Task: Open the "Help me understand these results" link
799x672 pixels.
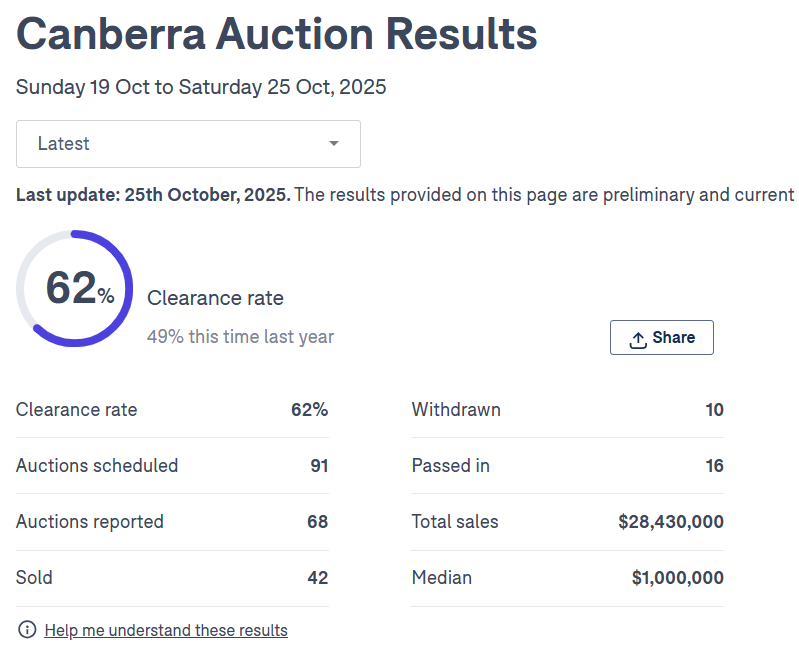Action: click(x=166, y=630)
